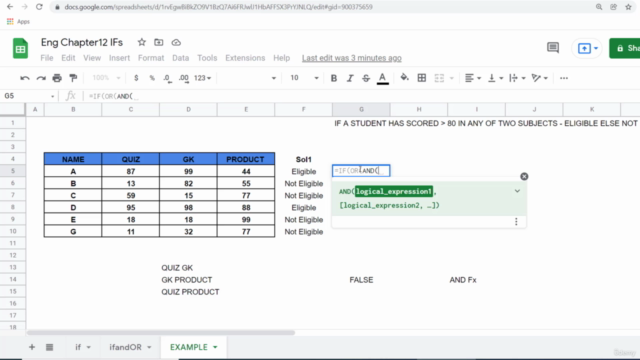The width and height of the screenshot is (640, 360).
Task: Open more number formats 123 dropdown
Action: (x=202, y=78)
